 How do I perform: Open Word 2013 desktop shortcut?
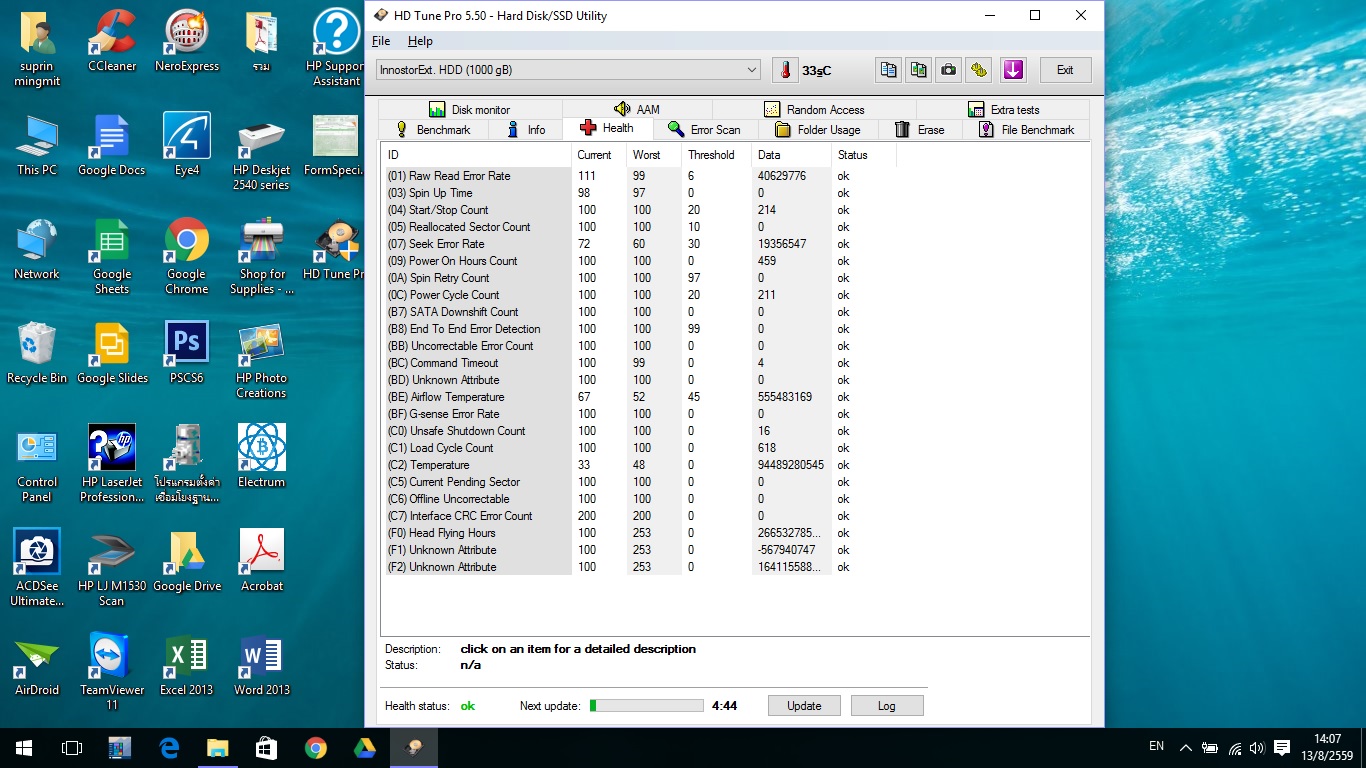(262, 666)
